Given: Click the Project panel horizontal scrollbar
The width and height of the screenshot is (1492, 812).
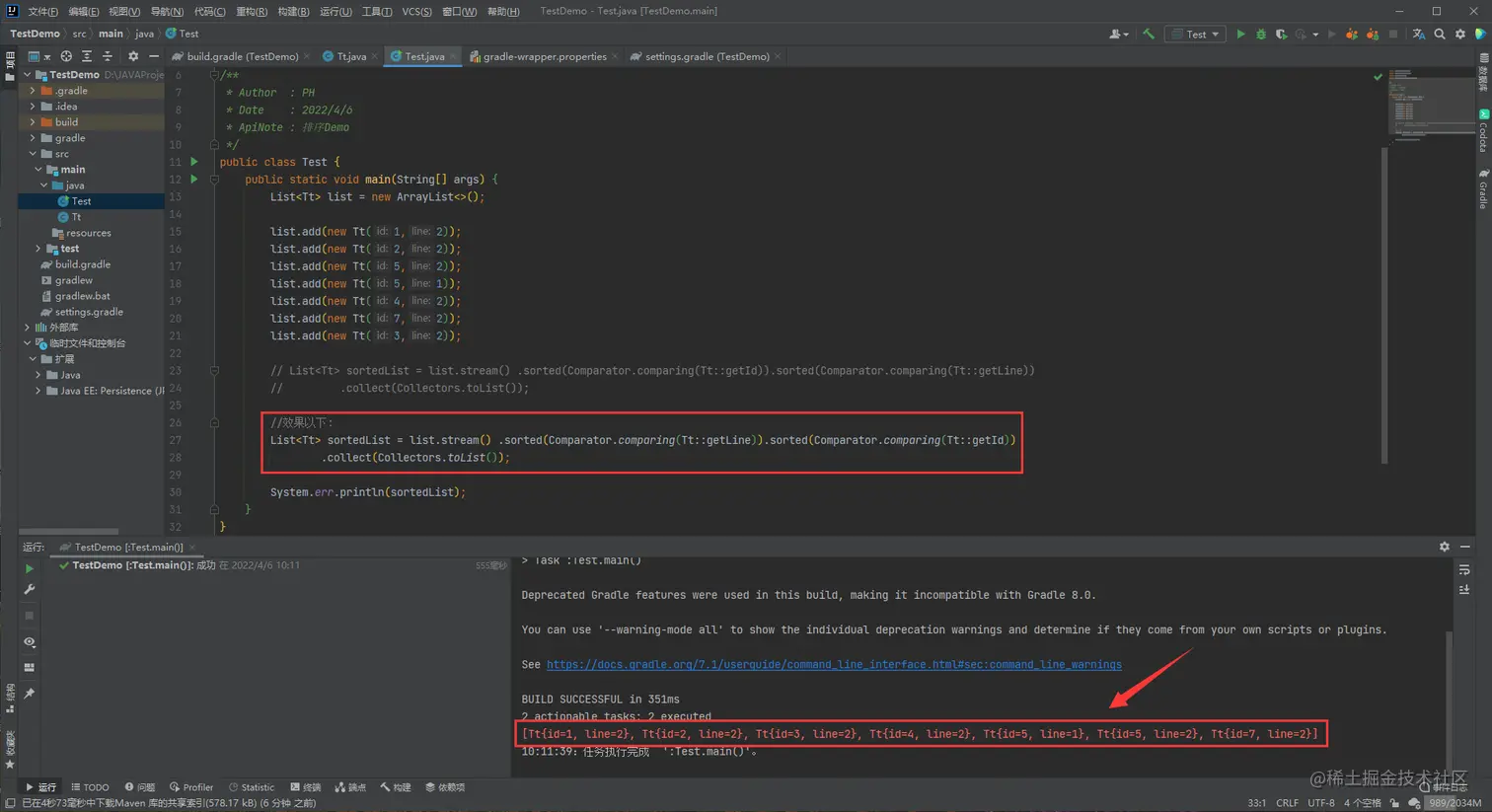Looking at the screenshot, I should point(69,531).
